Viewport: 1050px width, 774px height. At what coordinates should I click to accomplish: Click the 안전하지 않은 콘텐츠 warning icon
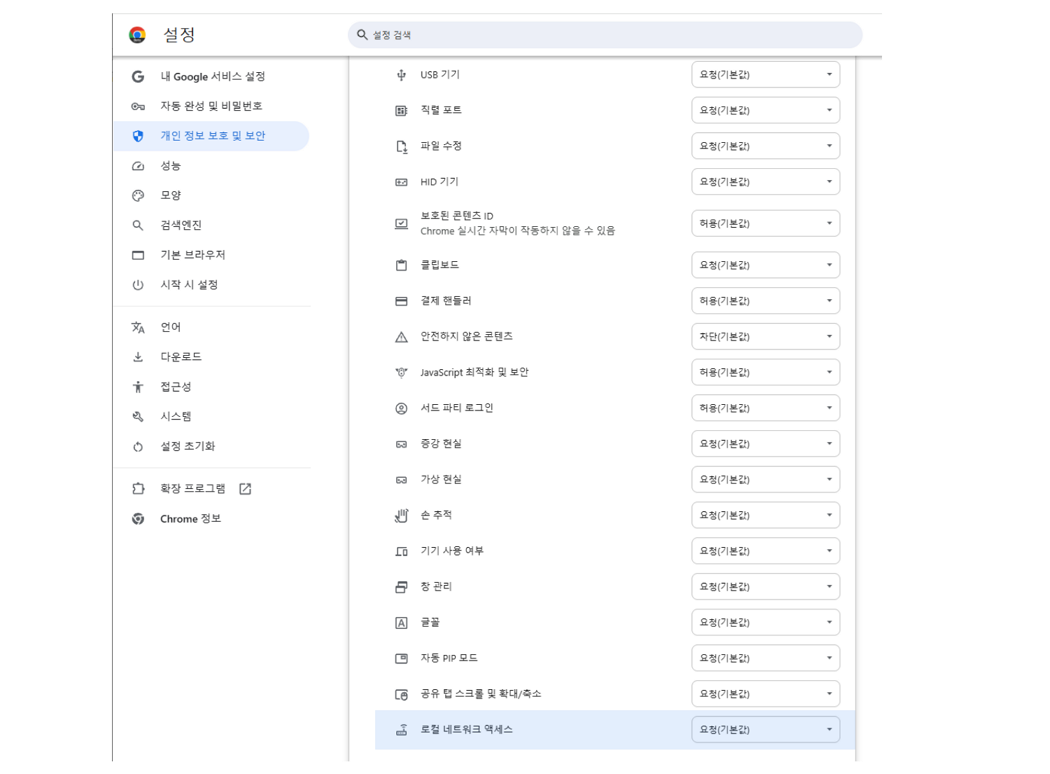(x=401, y=337)
